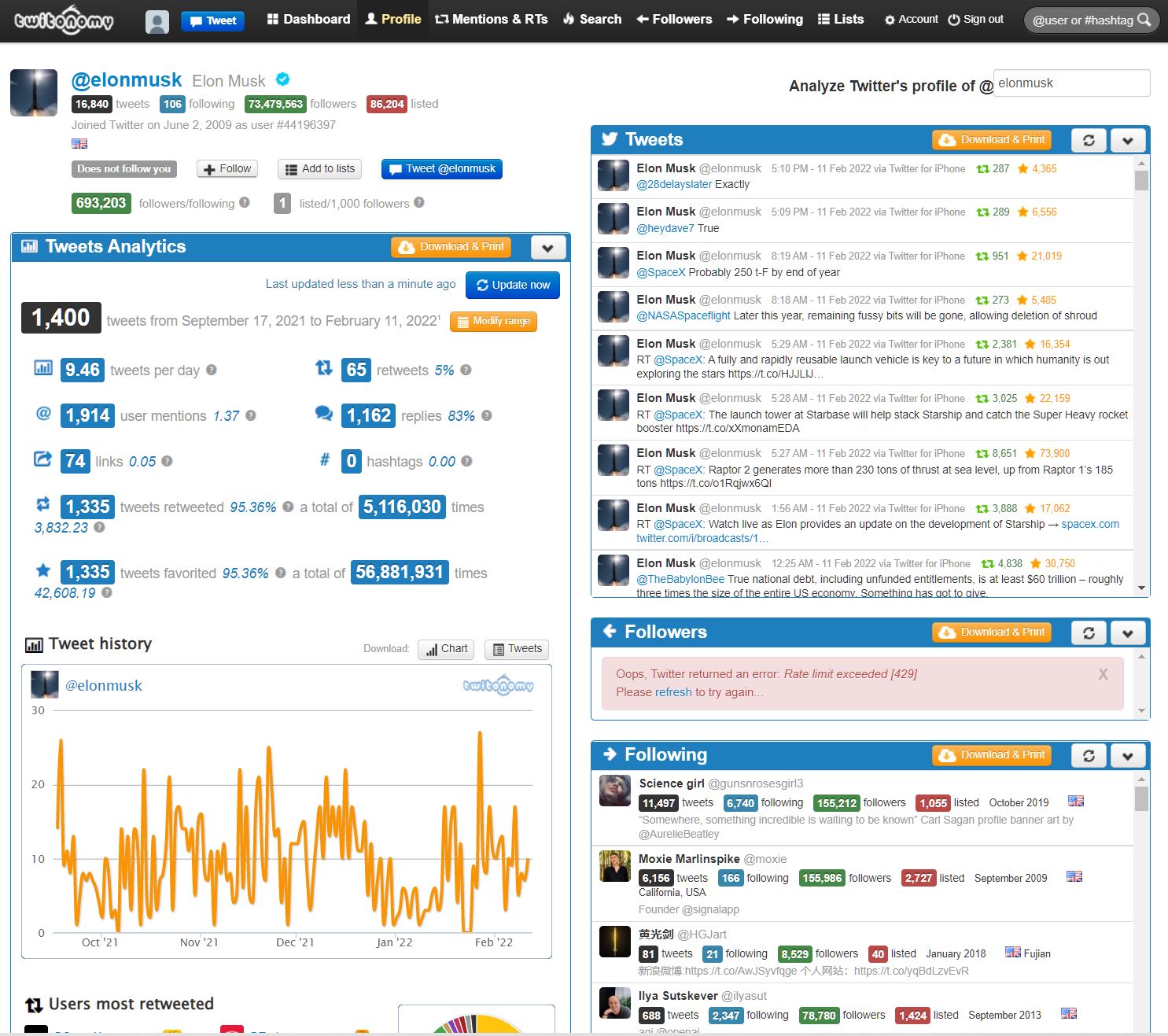Image resolution: width=1168 pixels, height=1036 pixels.
Task: Open the Following panel dropdown arrow
Action: click(x=1128, y=755)
